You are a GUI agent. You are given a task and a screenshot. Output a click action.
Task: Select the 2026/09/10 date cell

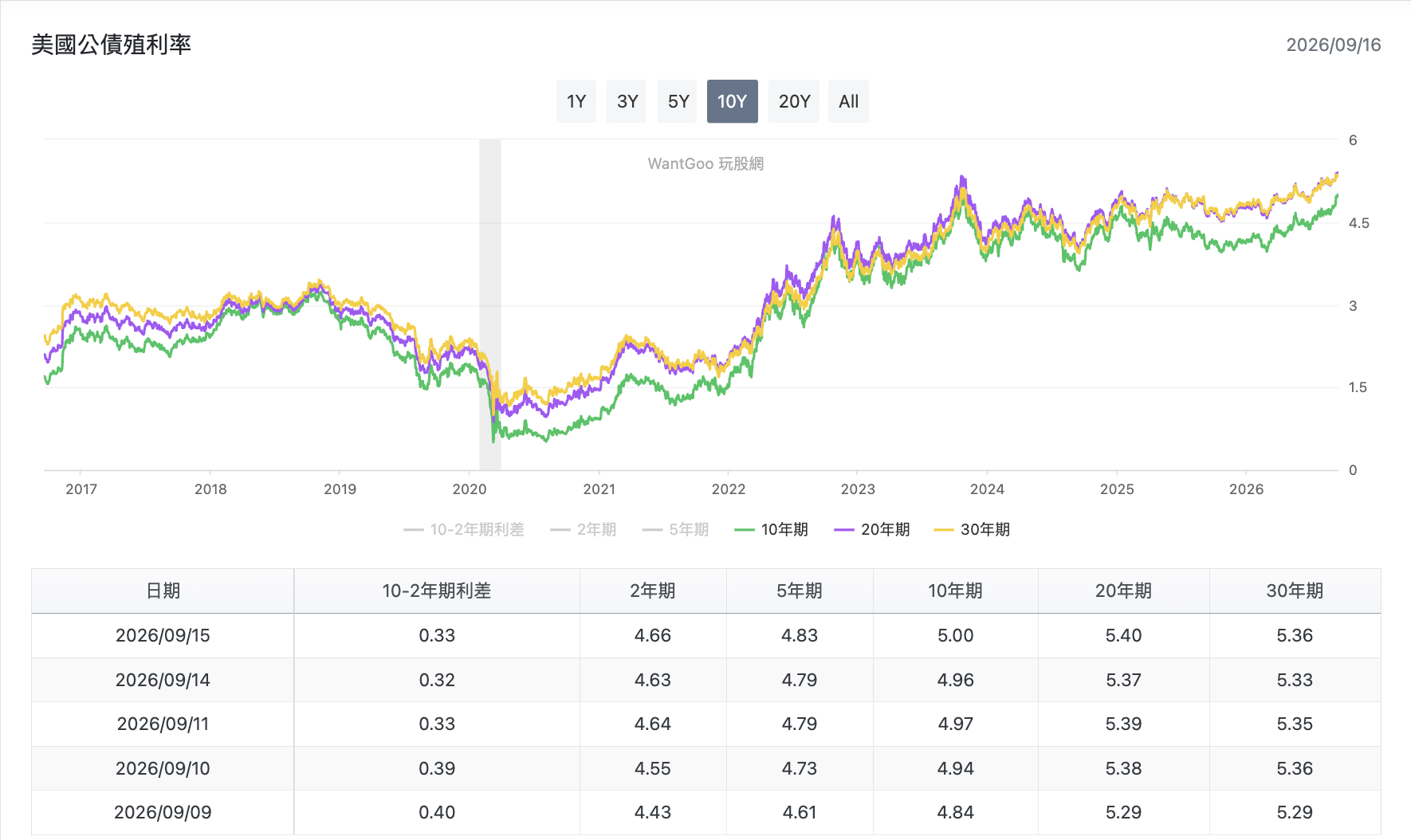tap(163, 768)
